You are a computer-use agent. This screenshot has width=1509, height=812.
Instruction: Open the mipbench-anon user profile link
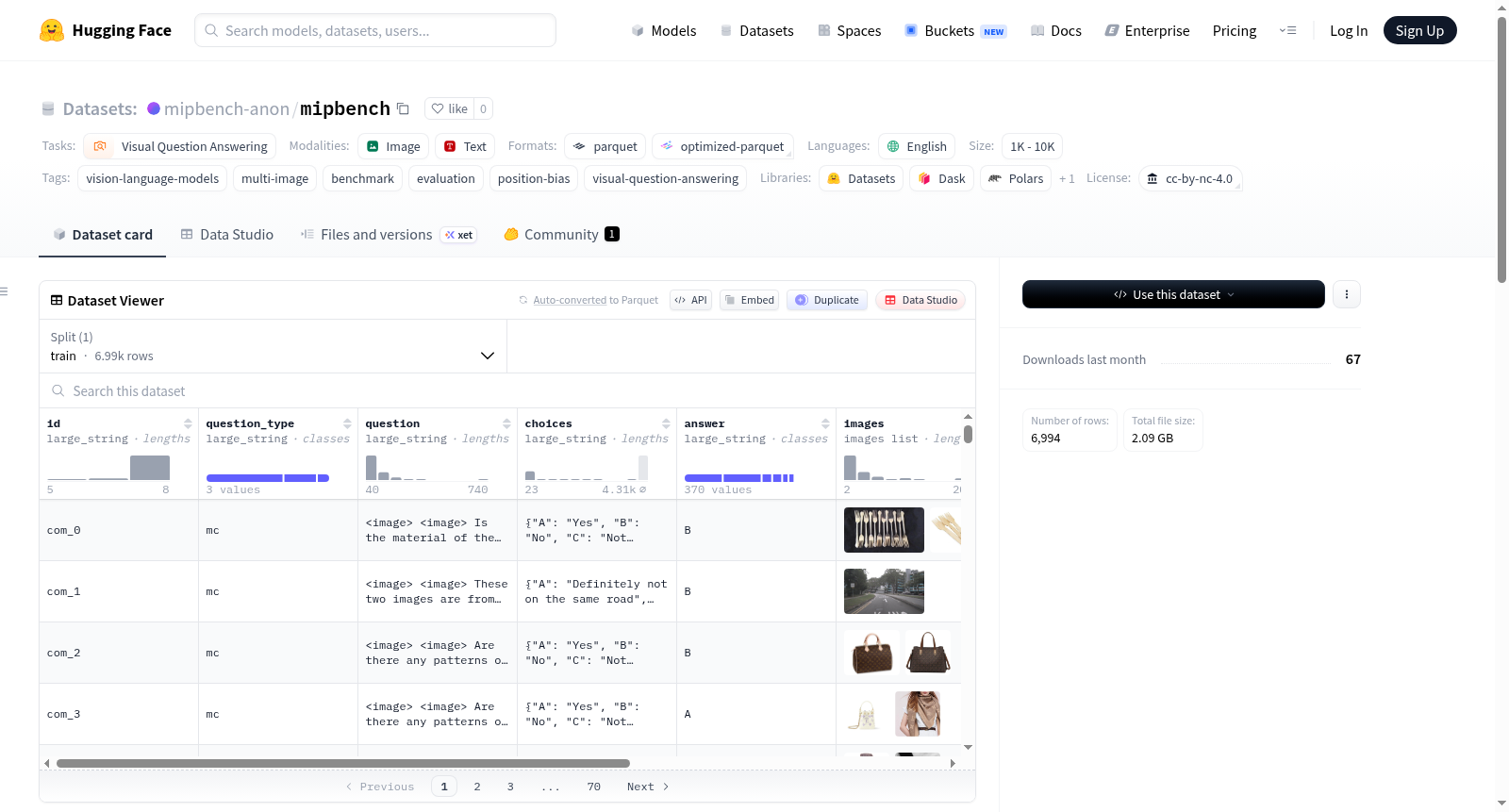pyautogui.click(x=226, y=108)
